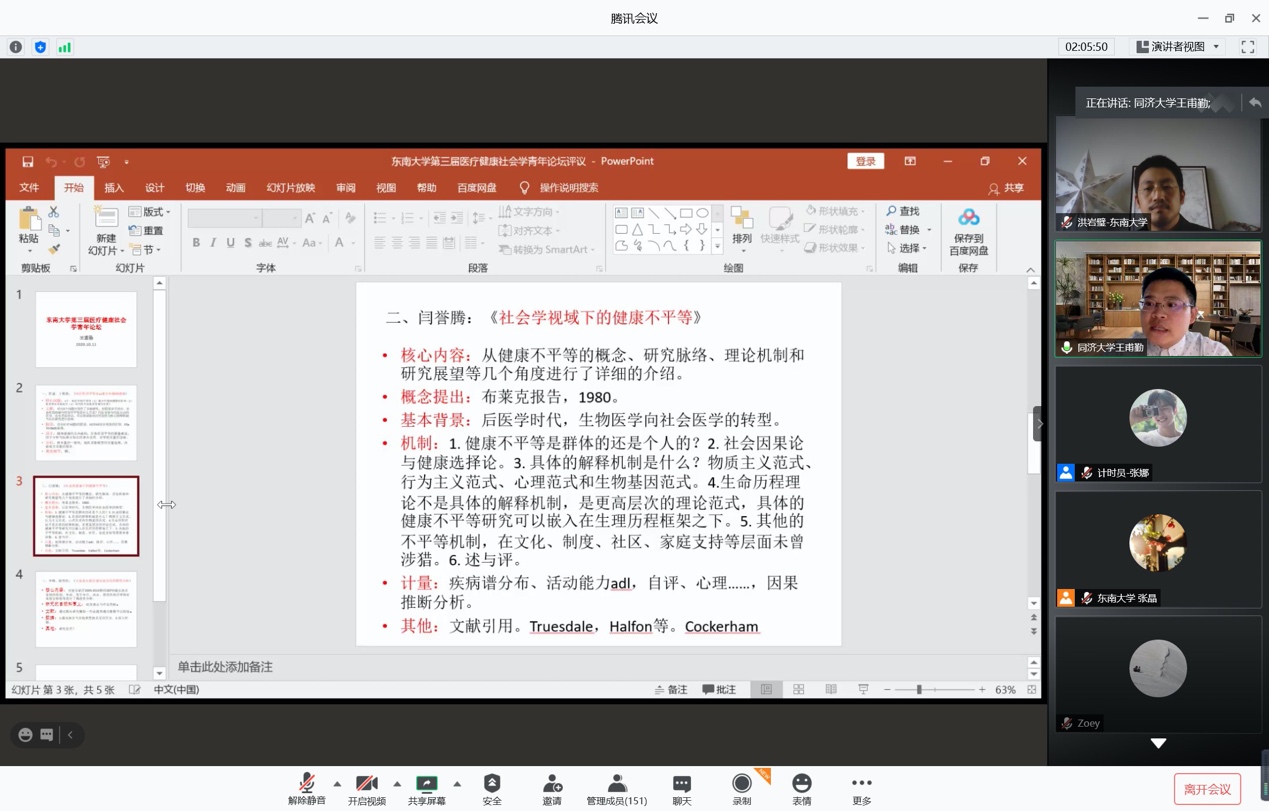Open the 演讲者视图 view dropdown
Screen dimensions: 1269x811
(x=1178, y=47)
